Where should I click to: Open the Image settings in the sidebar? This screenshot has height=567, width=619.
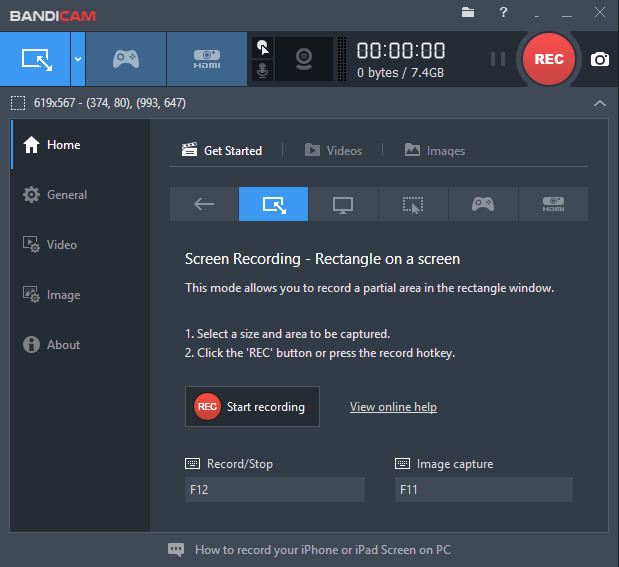(x=80, y=295)
